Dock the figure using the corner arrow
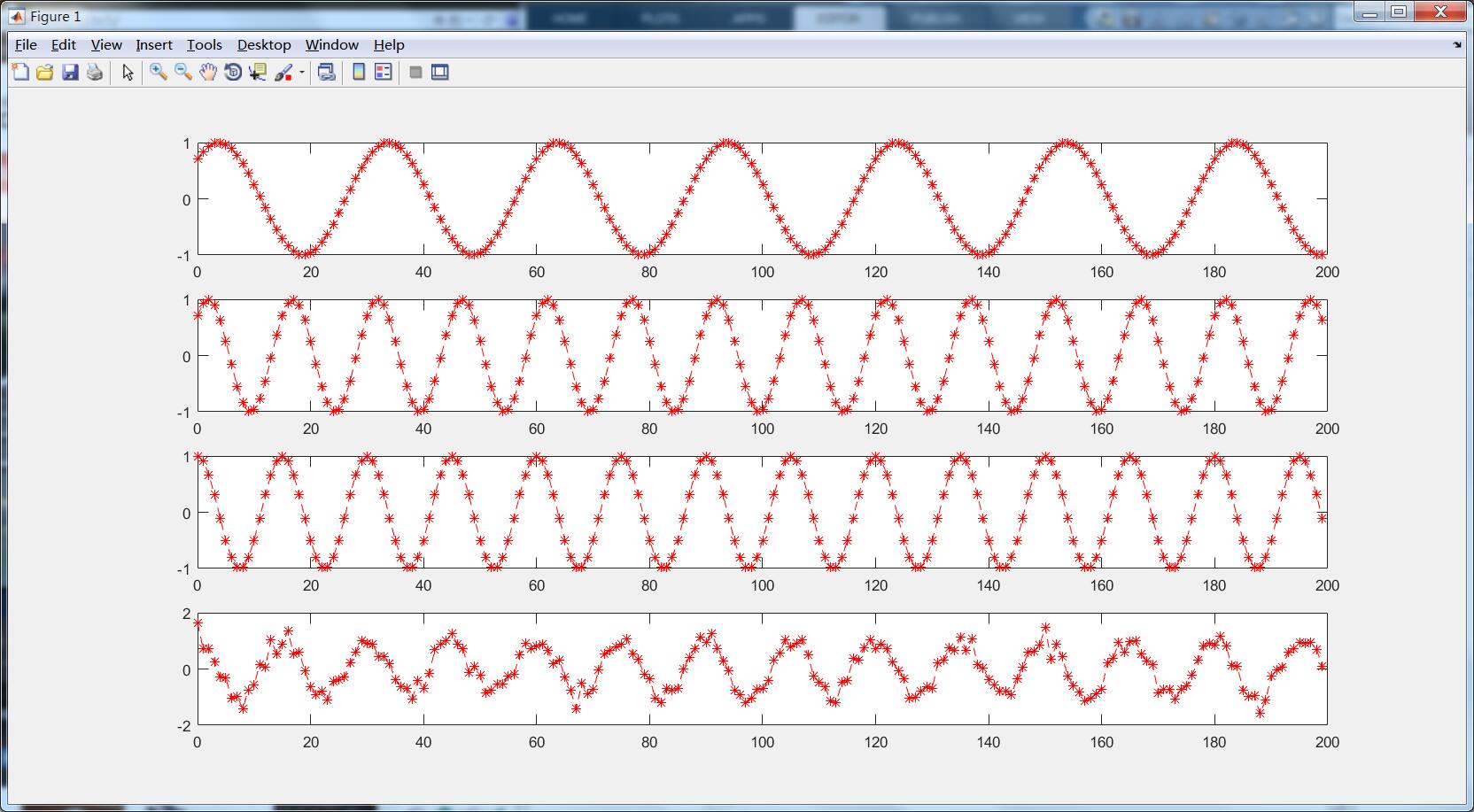The height and width of the screenshot is (812, 1474). coord(1457,44)
